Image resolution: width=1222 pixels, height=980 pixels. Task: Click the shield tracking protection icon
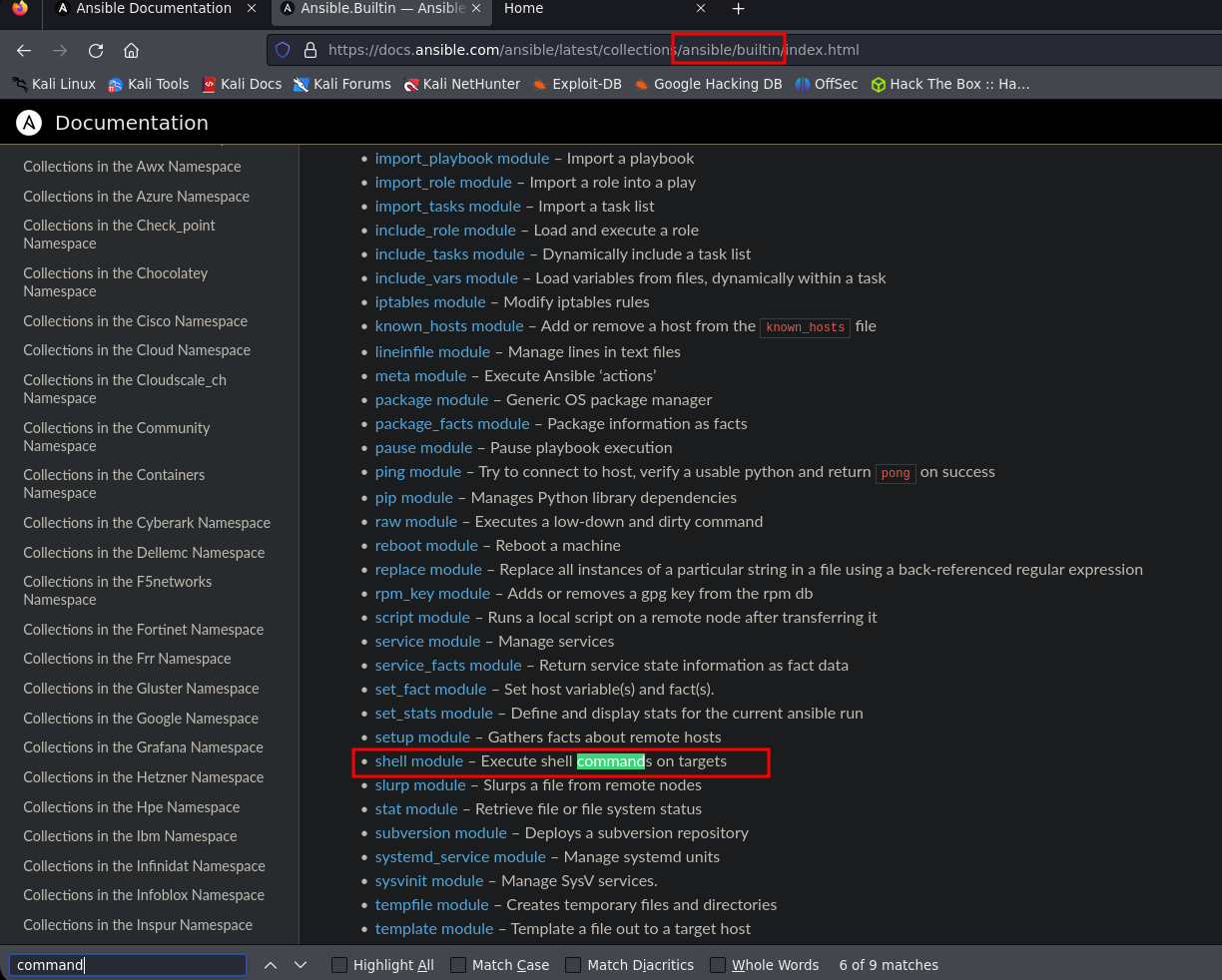[283, 50]
